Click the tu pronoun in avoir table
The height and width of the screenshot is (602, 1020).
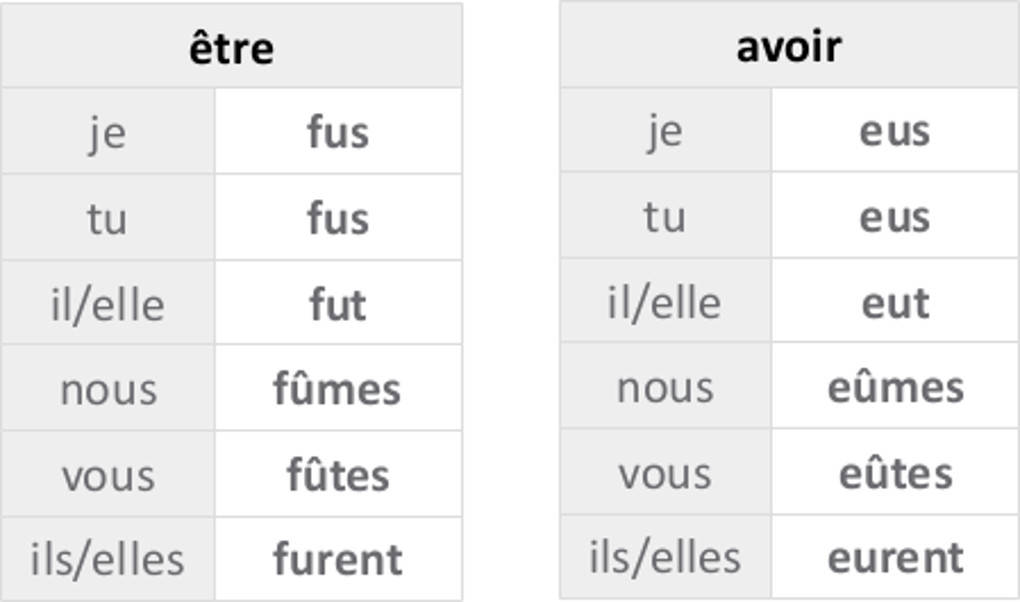point(665,217)
